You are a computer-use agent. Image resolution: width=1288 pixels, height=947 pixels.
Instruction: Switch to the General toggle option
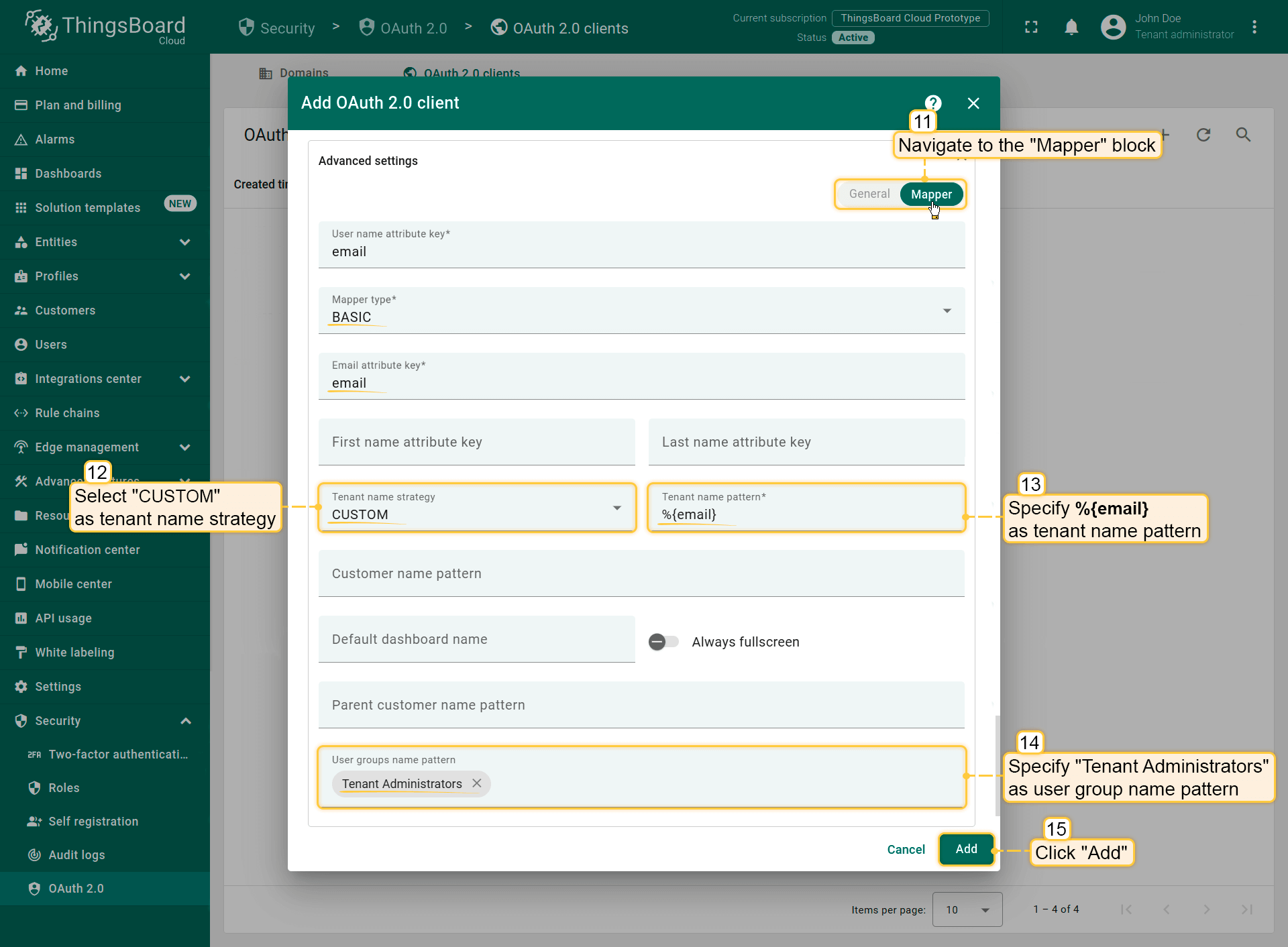869,194
